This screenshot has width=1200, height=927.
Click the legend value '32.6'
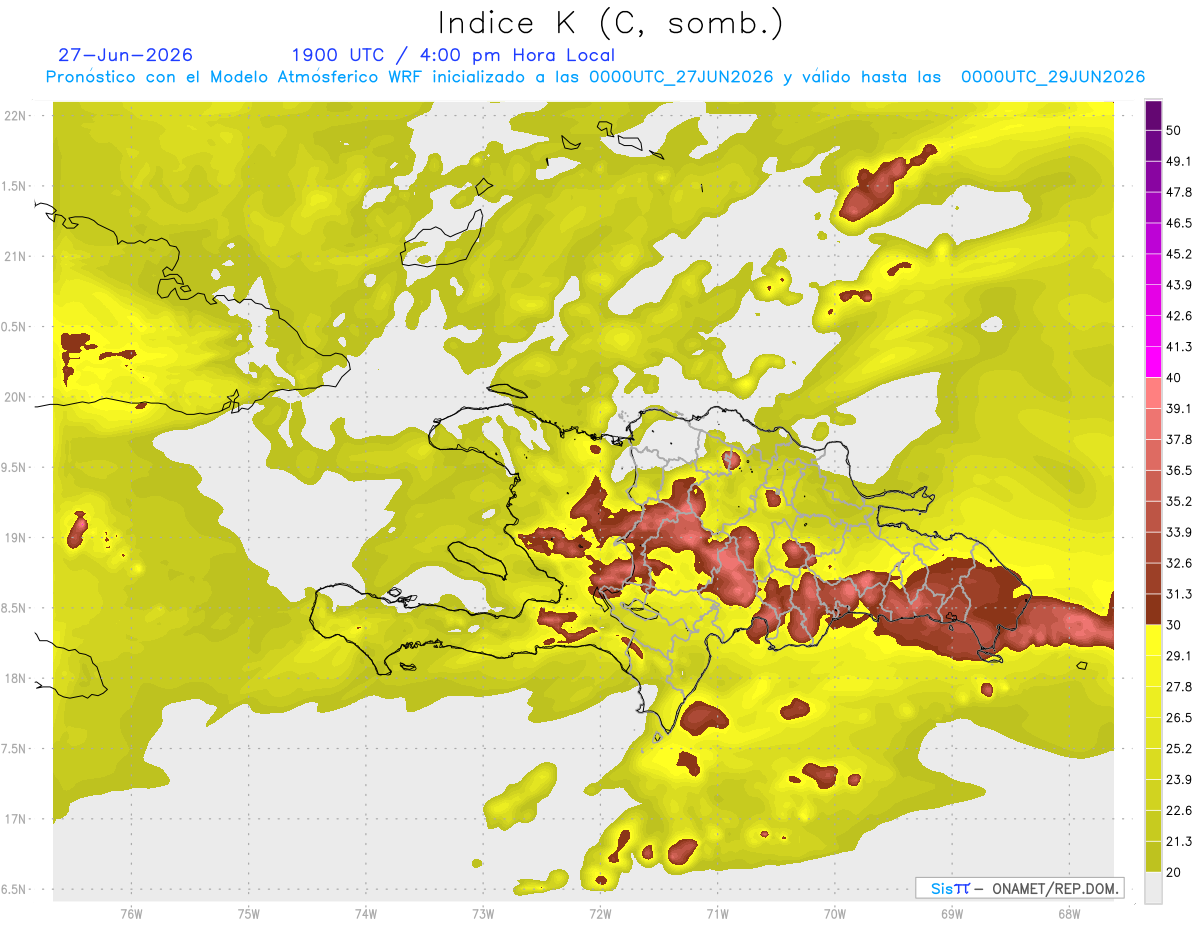click(x=1179, y=563)
